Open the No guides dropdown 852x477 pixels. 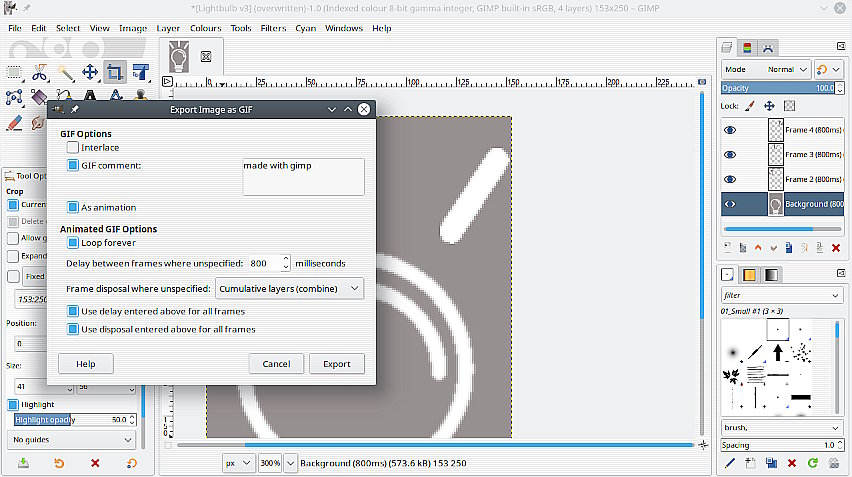tap(72, 440)
